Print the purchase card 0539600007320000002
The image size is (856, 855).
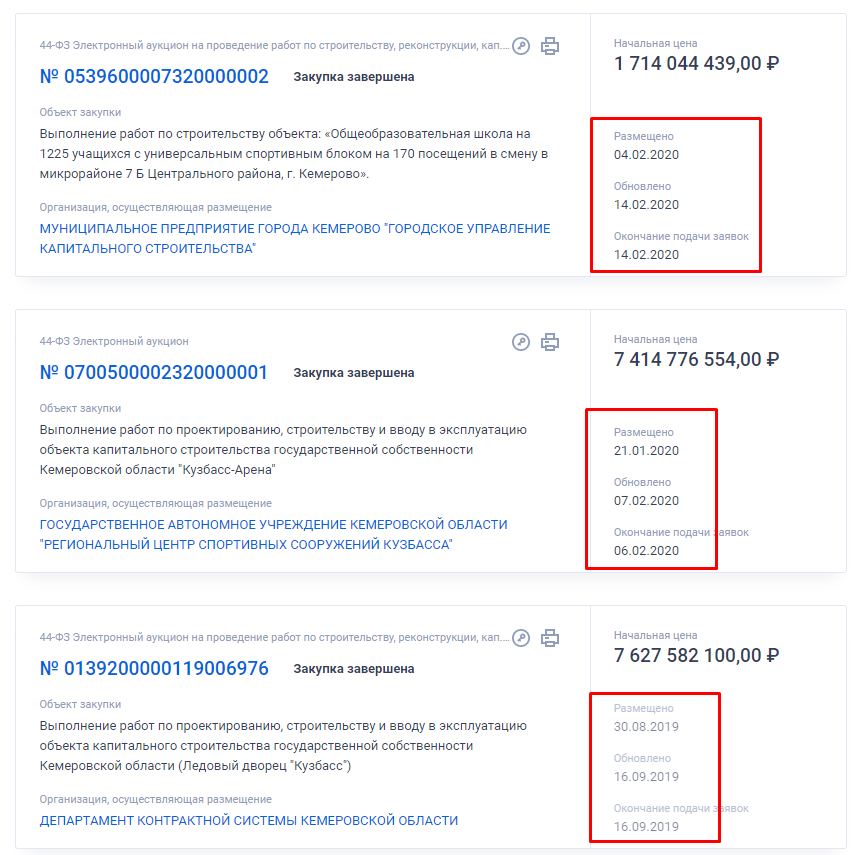coord(550,46)
